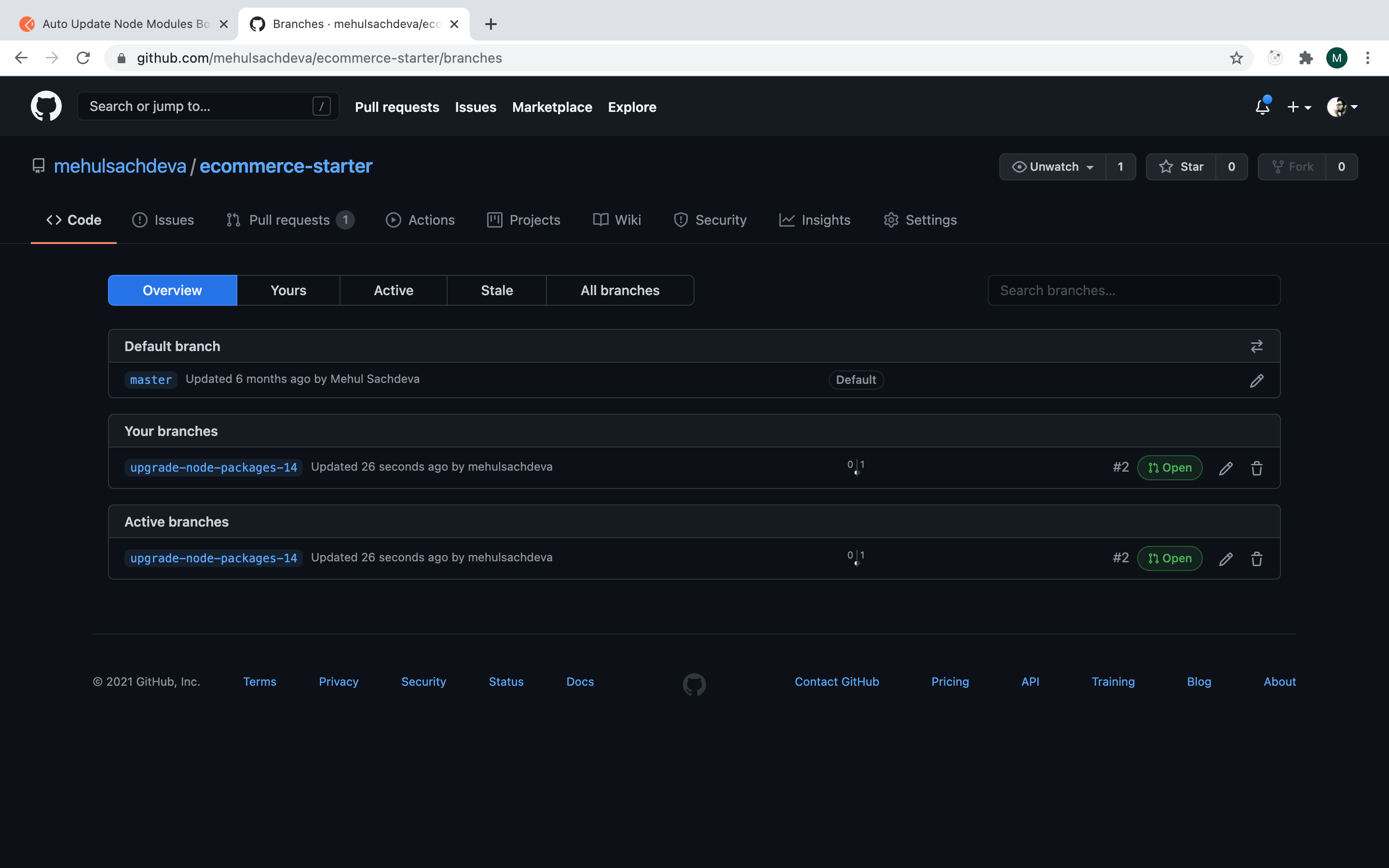Open the Actions repository tab
This screenshot has height=868, width=1389.
tap(420, 220)
